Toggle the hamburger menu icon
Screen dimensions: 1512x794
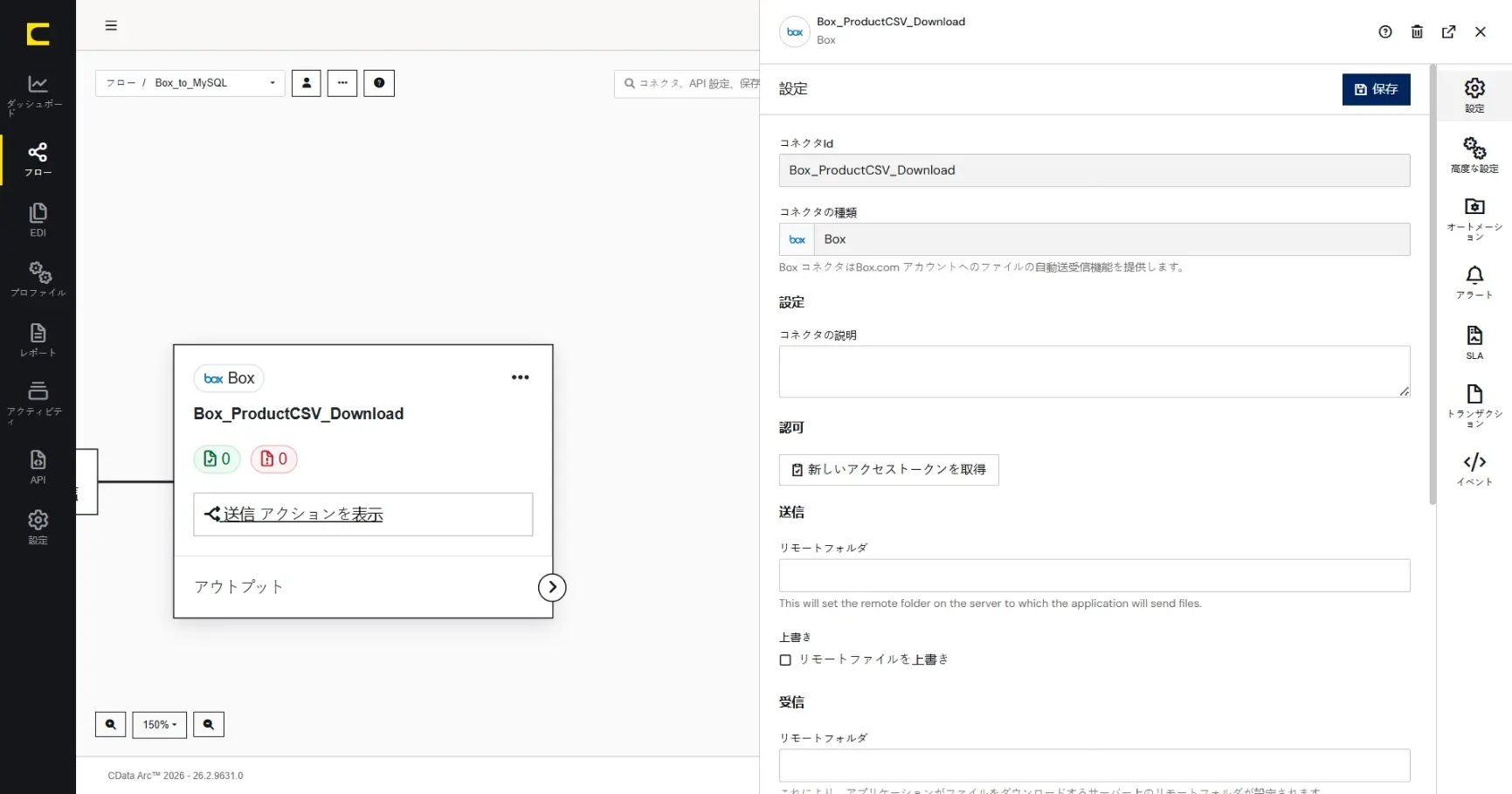click(x=111, y=25)
